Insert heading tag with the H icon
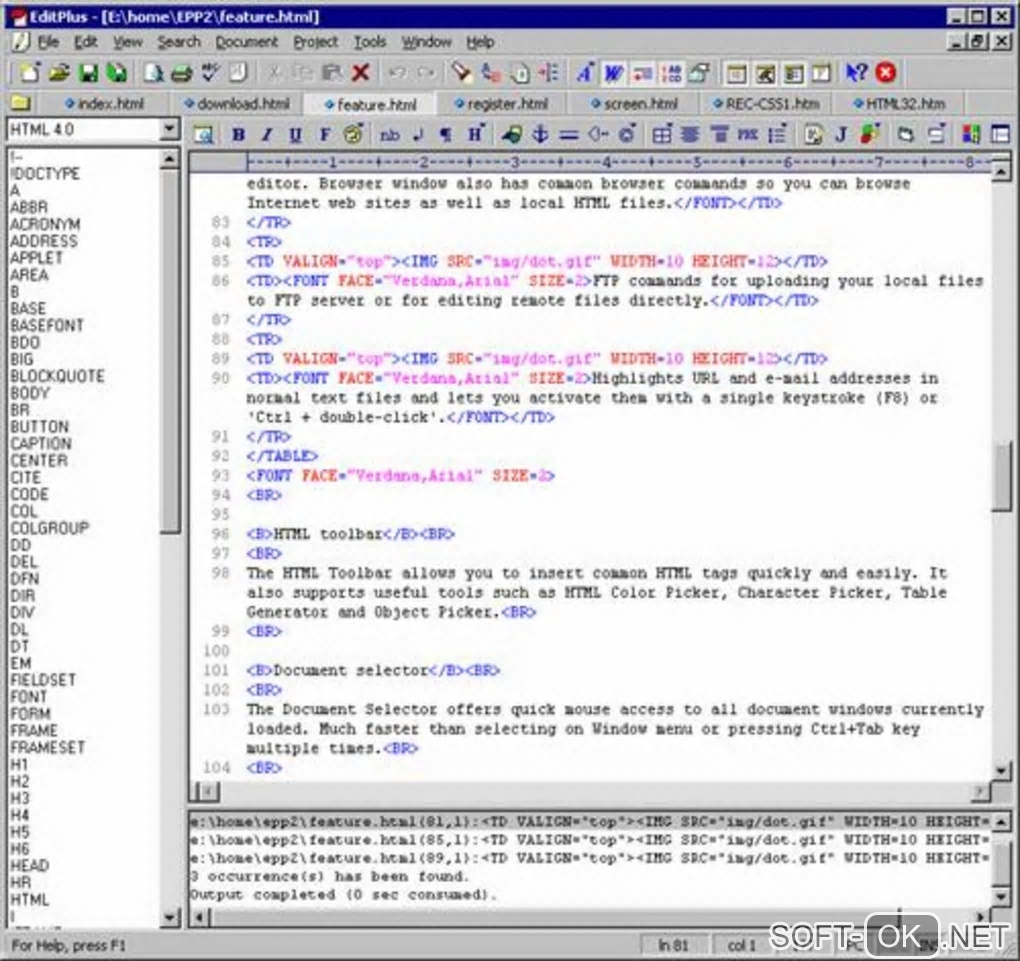Image resolution: width=1020 pixels, height=961 pixels. [x=475, y=135]
